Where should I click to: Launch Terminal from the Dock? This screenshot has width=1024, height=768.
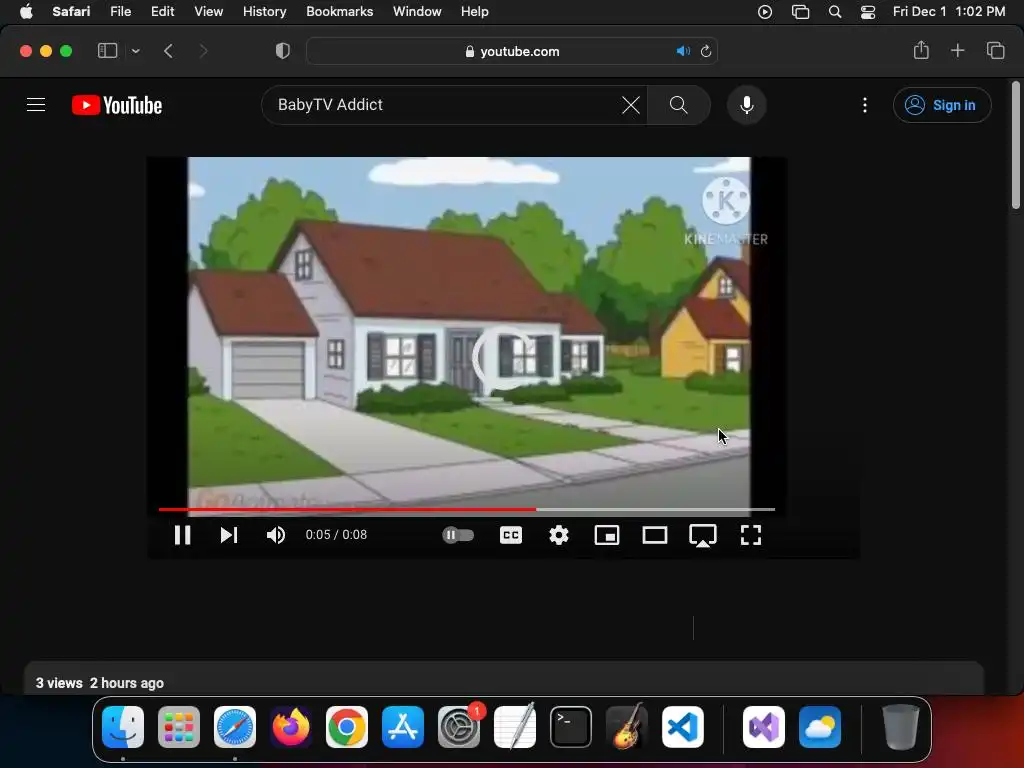(571, 727)
